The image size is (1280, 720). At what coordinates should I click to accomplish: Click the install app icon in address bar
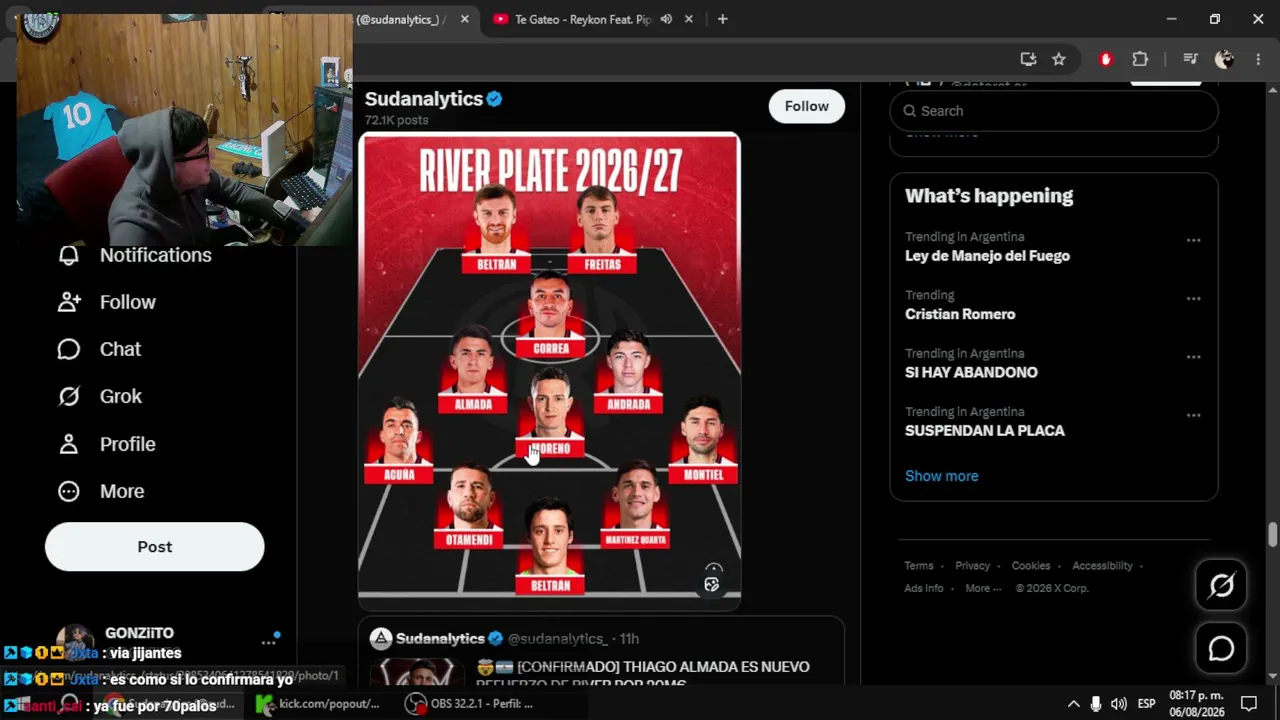1028,59
